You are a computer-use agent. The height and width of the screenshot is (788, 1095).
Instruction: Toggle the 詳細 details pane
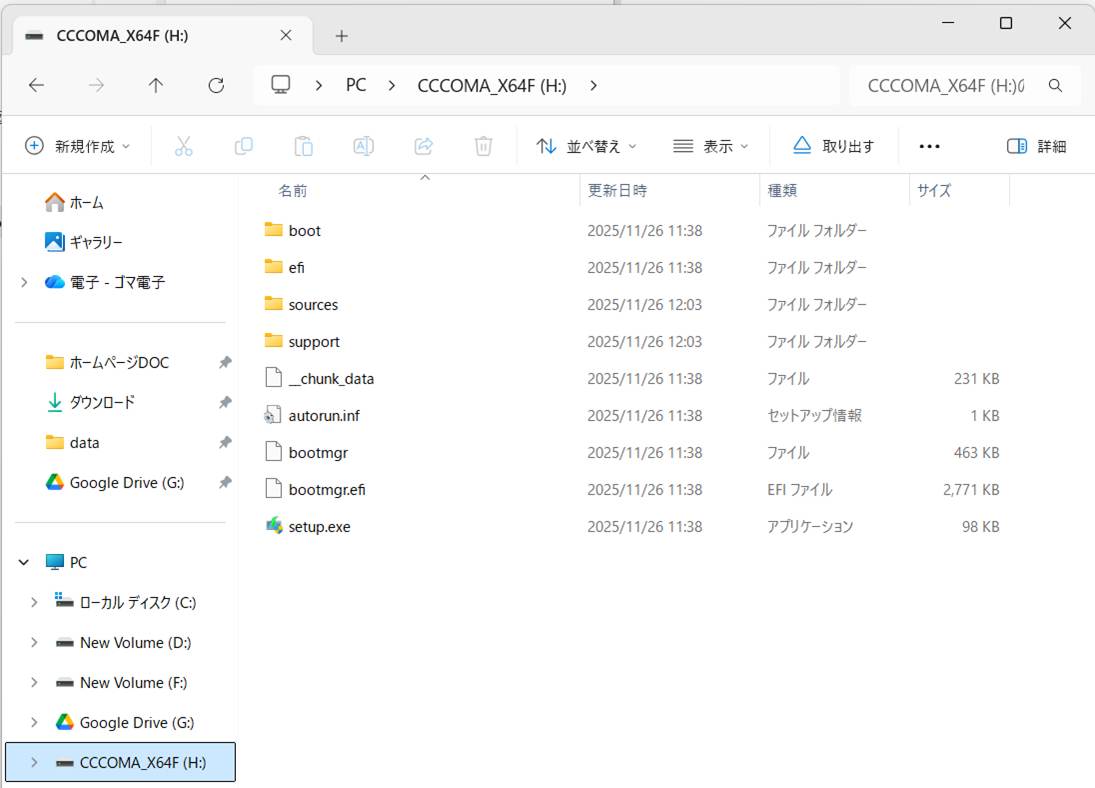[1036, 146]
